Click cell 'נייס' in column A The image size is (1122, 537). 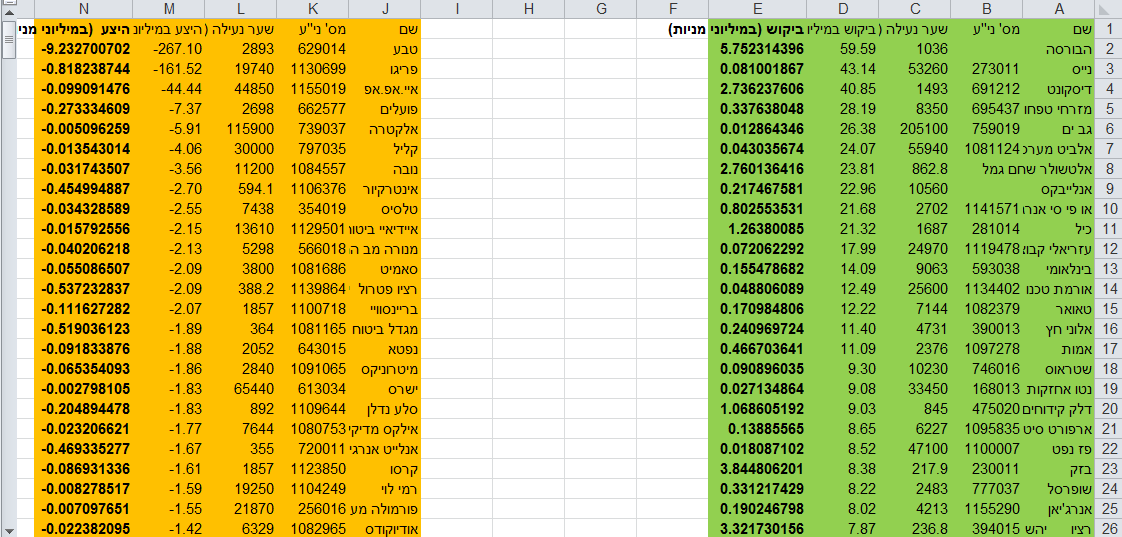1059,69
